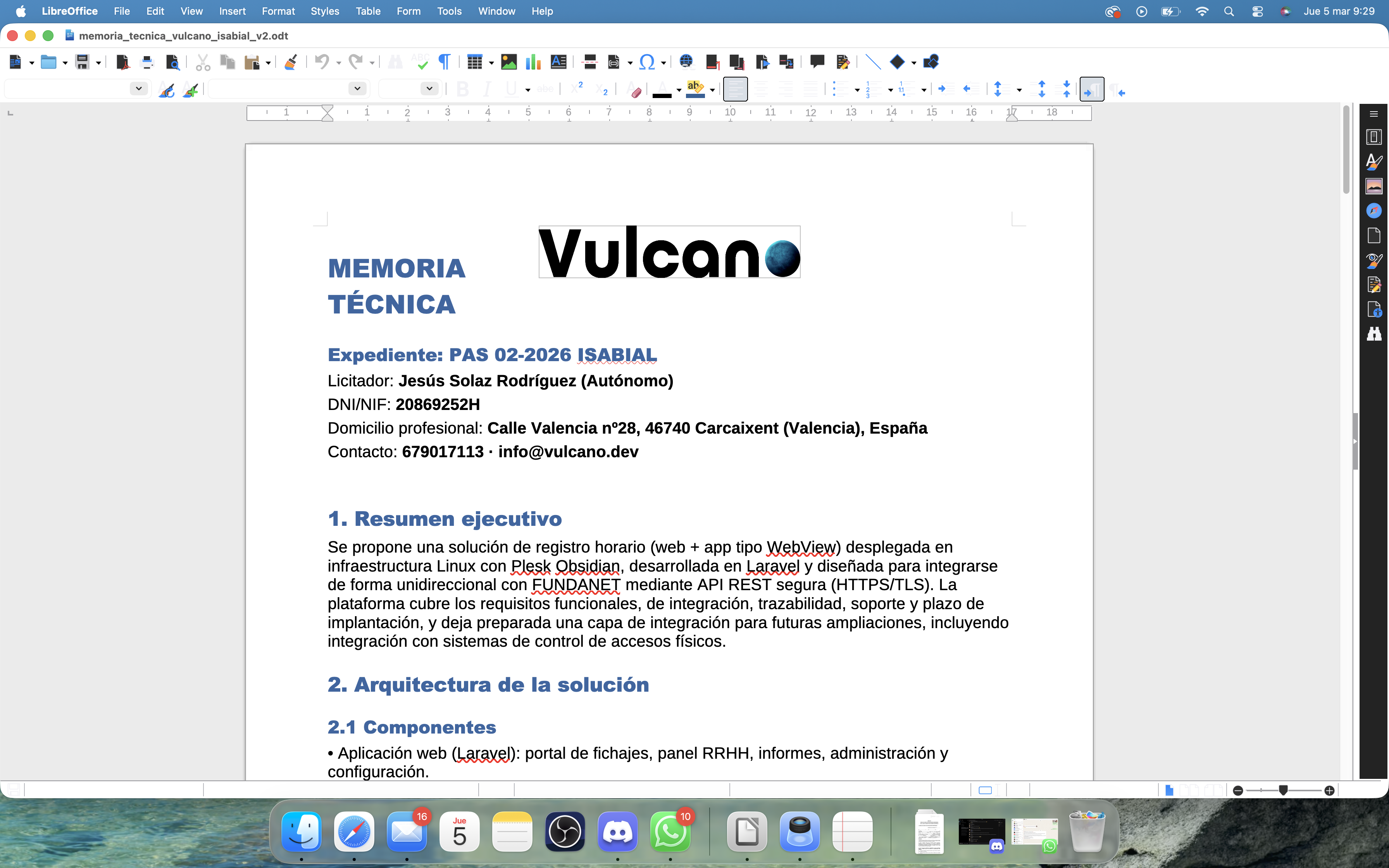Click the font color black swatch

point(662,90)
